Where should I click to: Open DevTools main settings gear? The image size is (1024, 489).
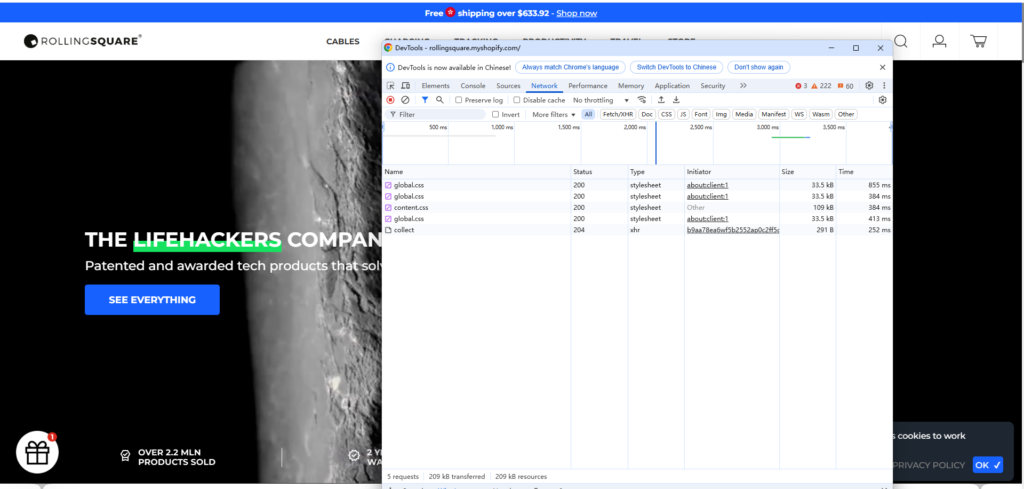pyautogui.click(x=869, y=86)
